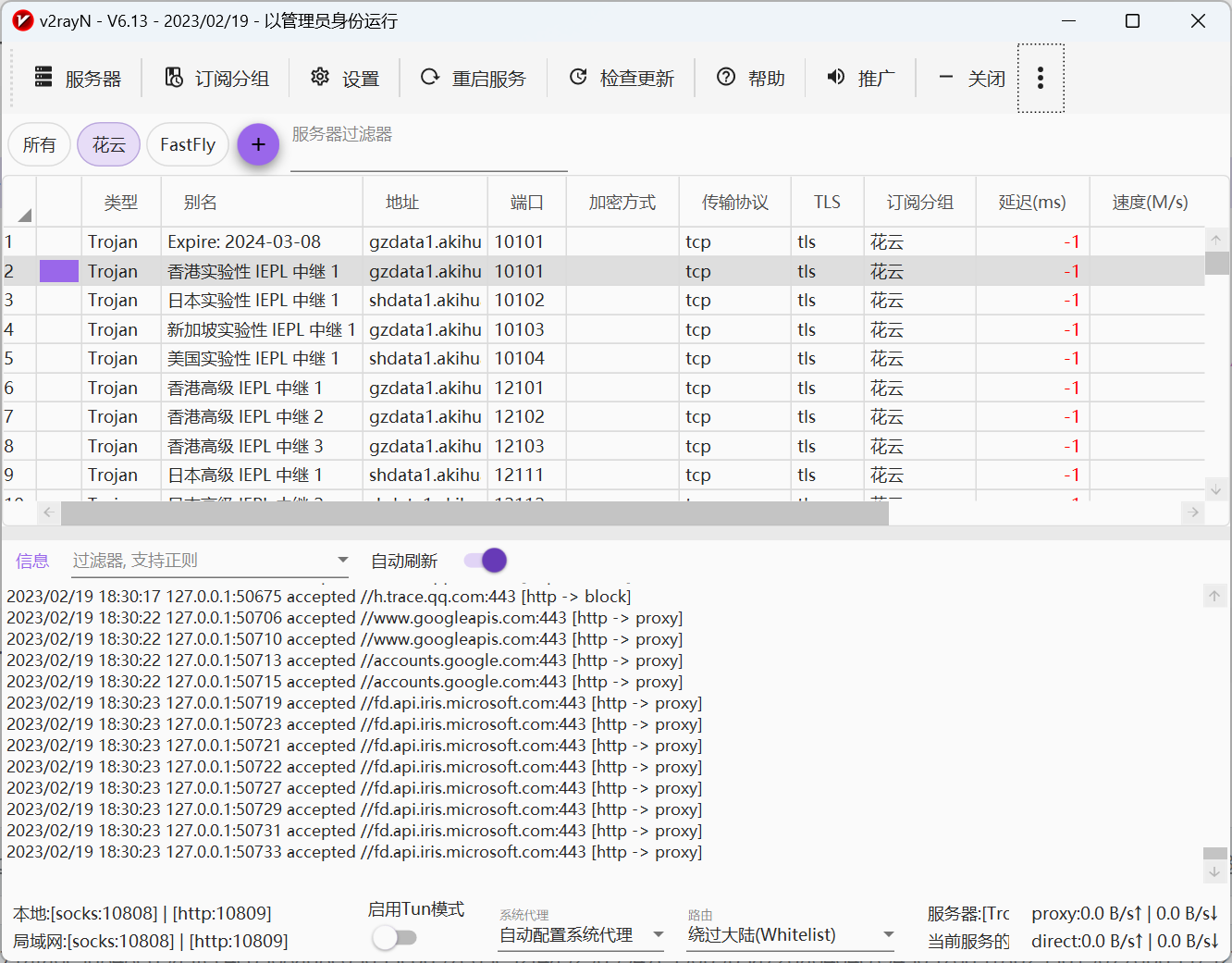1232x963 pixels.
Task: Click the server list vertical scrollbar thumb
Action: pos(1216,262)
